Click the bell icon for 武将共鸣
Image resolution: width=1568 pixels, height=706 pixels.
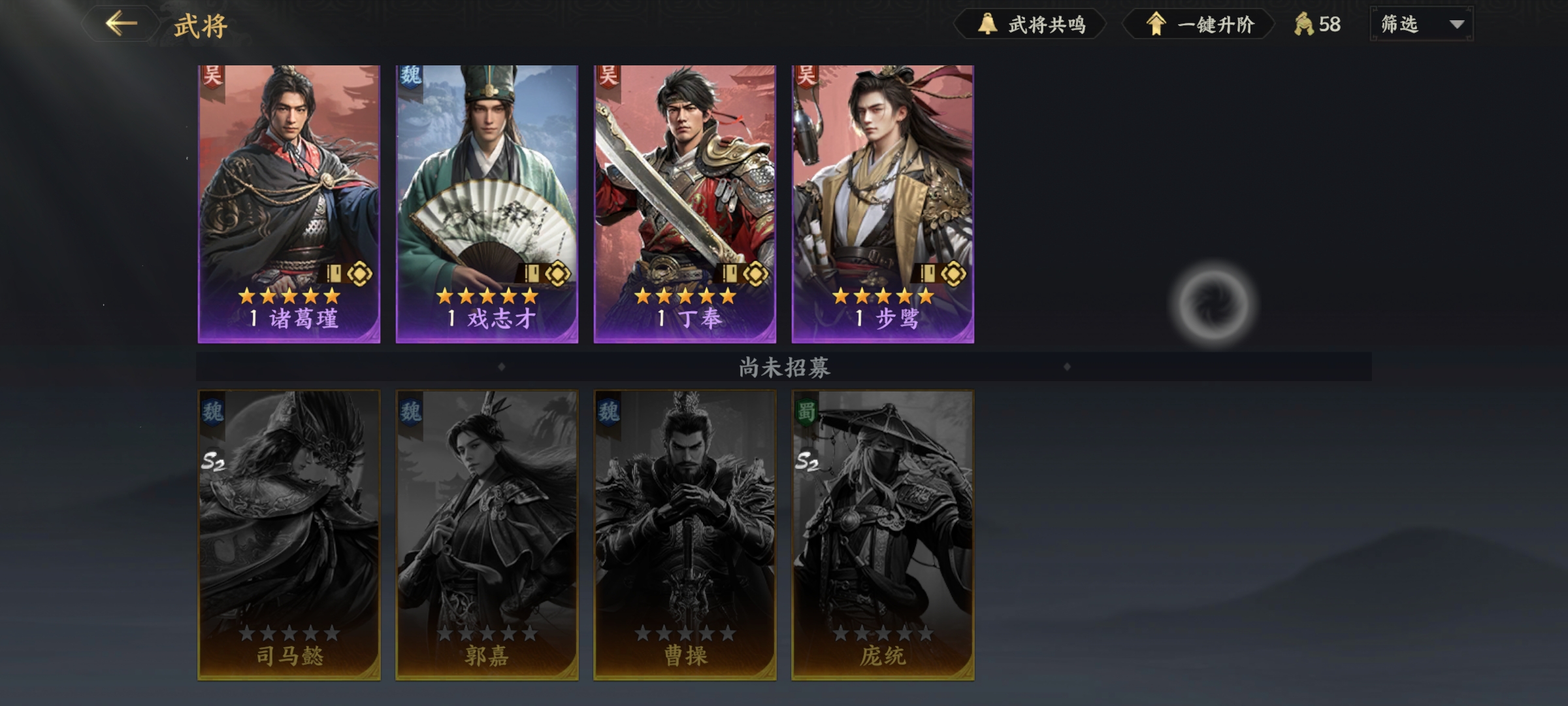(987, 24)
